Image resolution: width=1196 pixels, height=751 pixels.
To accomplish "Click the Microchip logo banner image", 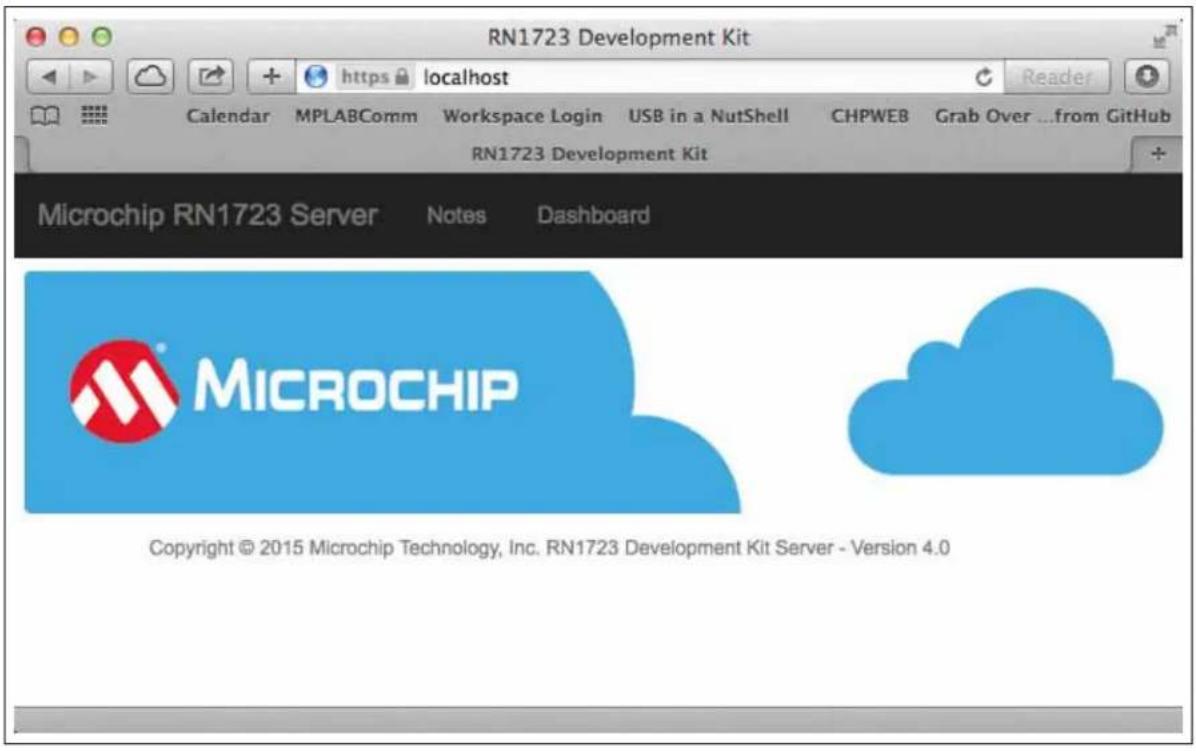I will (x=382, y=393).
